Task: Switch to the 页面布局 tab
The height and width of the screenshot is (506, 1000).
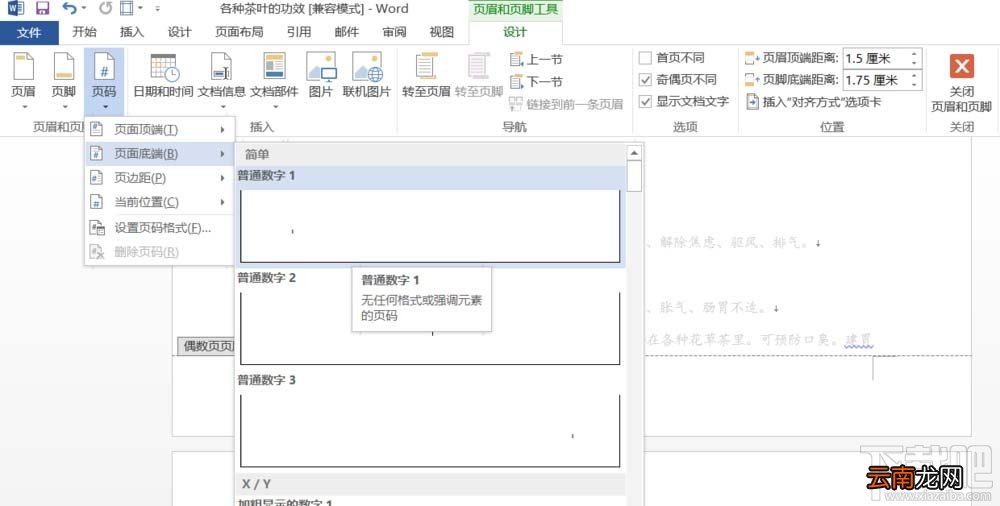Action: point(239,32)
